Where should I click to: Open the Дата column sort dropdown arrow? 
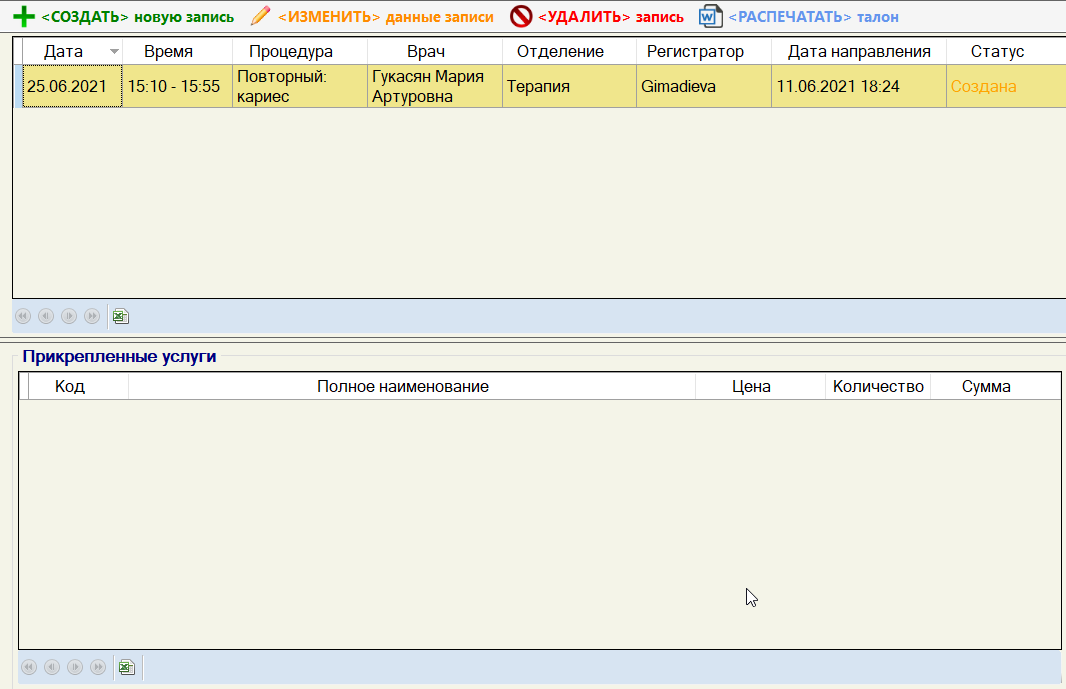(114, 52)
